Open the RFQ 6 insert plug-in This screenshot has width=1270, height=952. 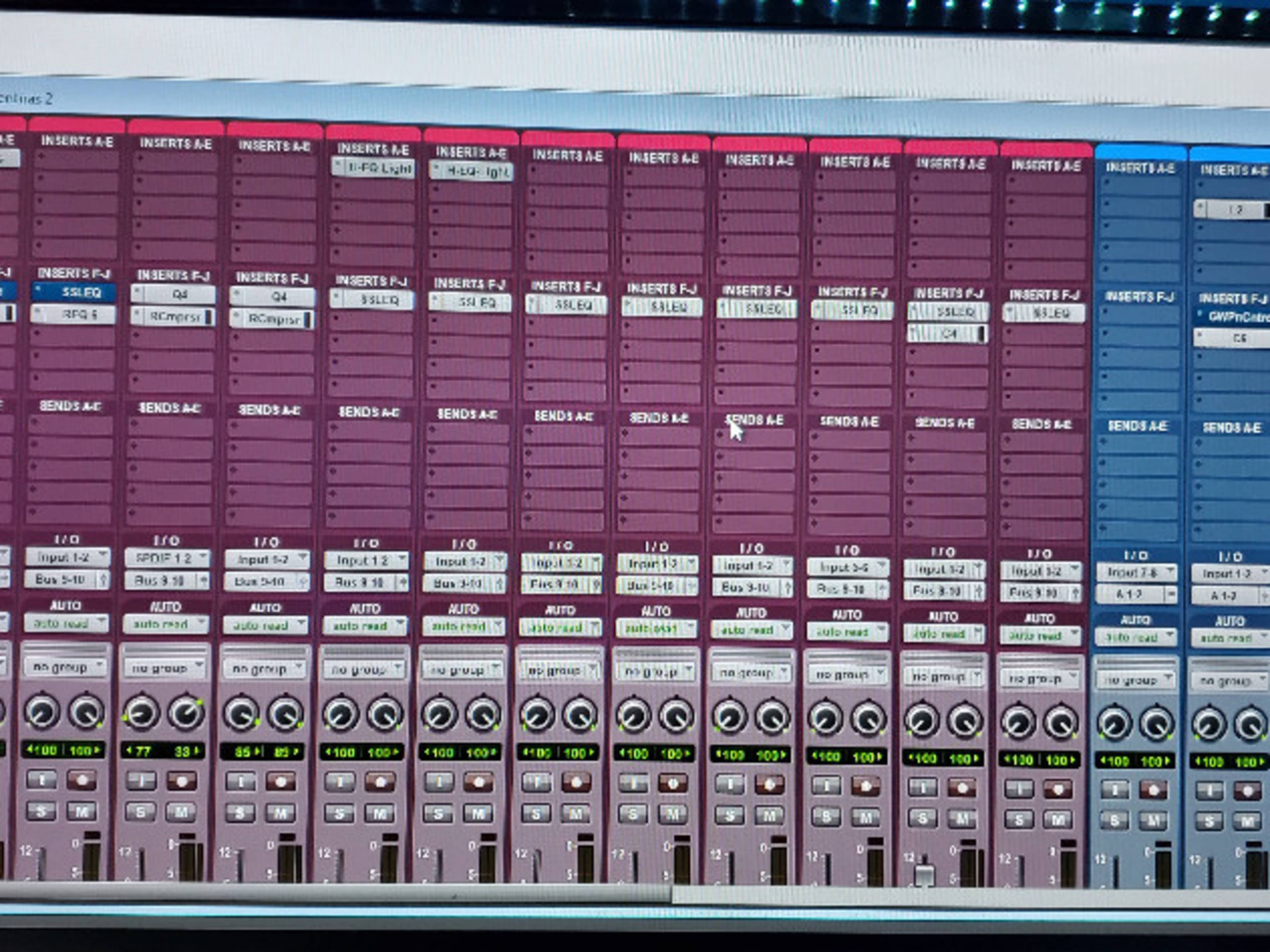click(x=73, y=315)
